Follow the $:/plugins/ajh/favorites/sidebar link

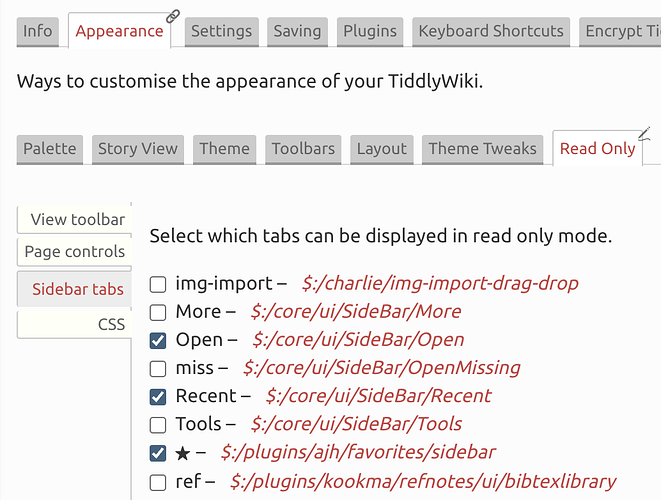click(358, 452)
